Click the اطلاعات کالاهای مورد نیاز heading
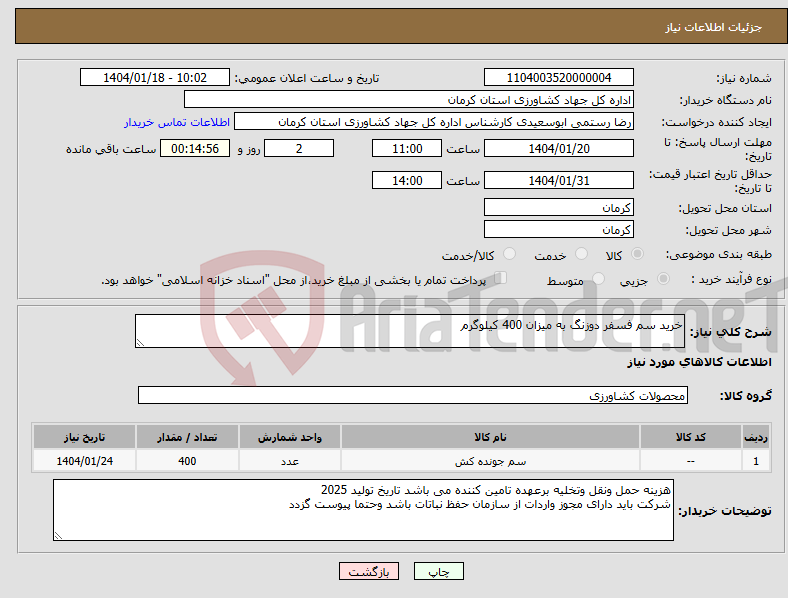This screenshot has height=598, width=788. 699,362
